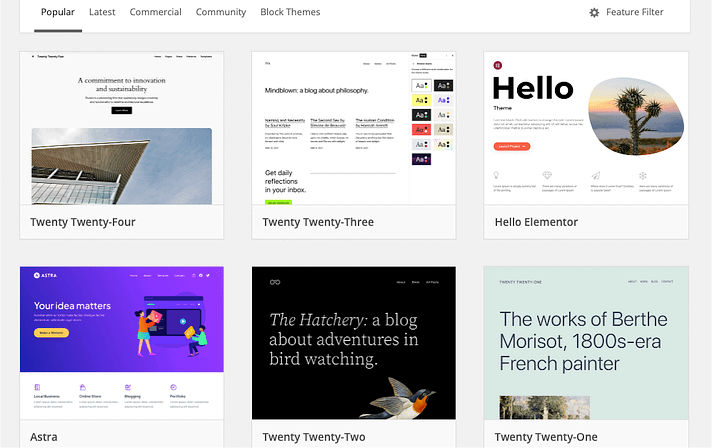
Task: Click the red Aa style swatch
Action: [x=421, y=129]
